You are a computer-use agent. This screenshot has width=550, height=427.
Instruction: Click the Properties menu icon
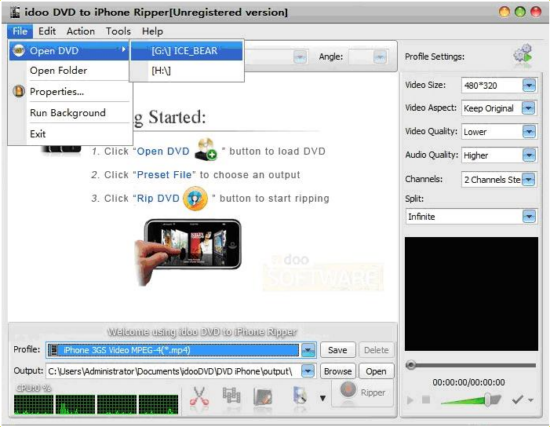[x=19, y=92]
